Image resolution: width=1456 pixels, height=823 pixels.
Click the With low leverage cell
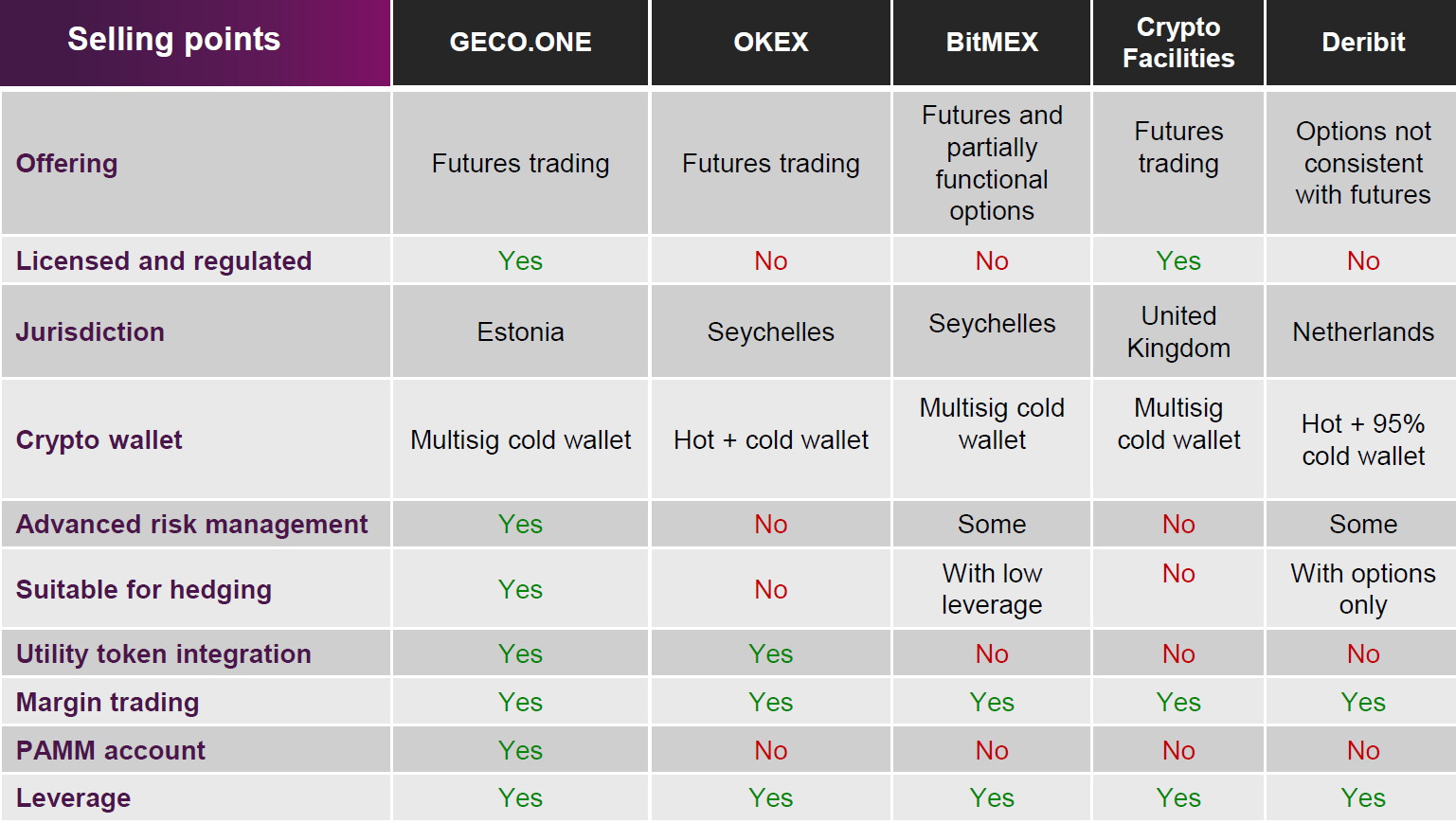[x=992, y=589]
